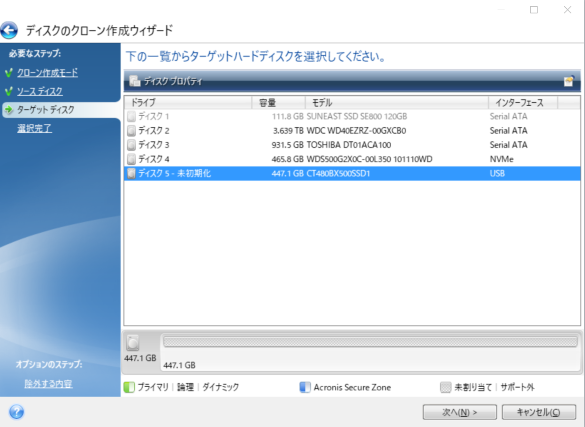Click the disk properties icon in header

tap(134, 81)
